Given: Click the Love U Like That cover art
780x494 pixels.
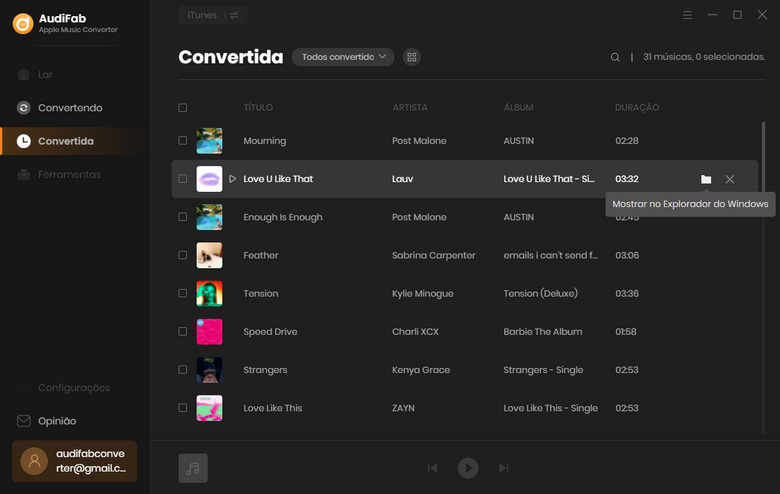Looking at the screenshot, I should (209, 179).
